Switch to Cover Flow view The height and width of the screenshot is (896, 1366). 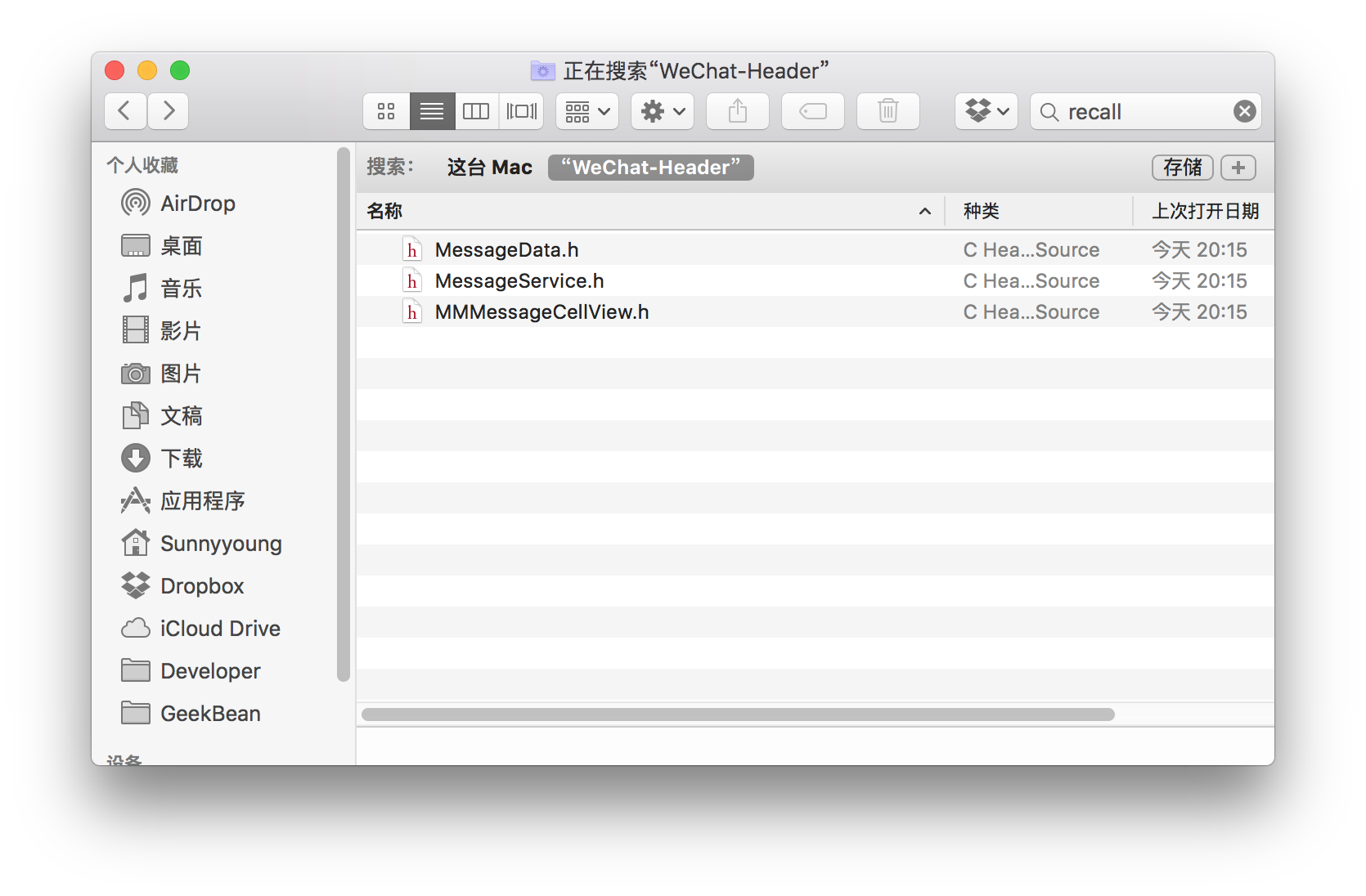coord(522,111)
